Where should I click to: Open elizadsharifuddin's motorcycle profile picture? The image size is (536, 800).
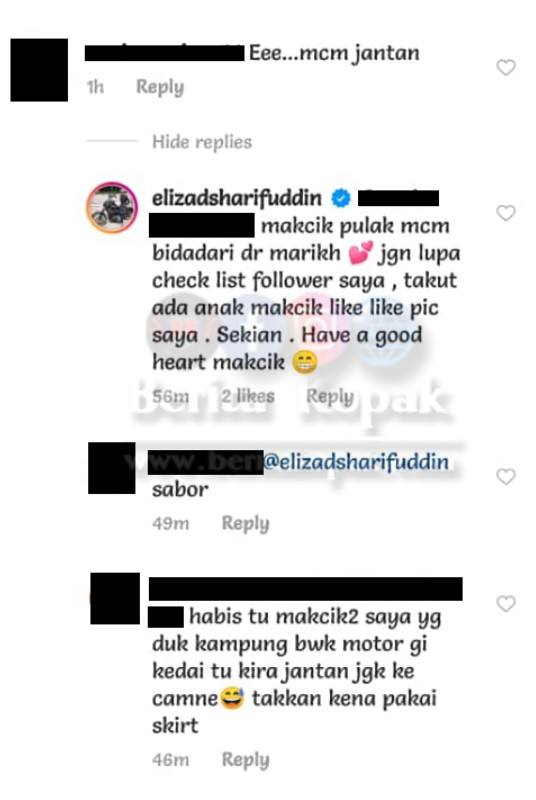(x=112, y=207)
